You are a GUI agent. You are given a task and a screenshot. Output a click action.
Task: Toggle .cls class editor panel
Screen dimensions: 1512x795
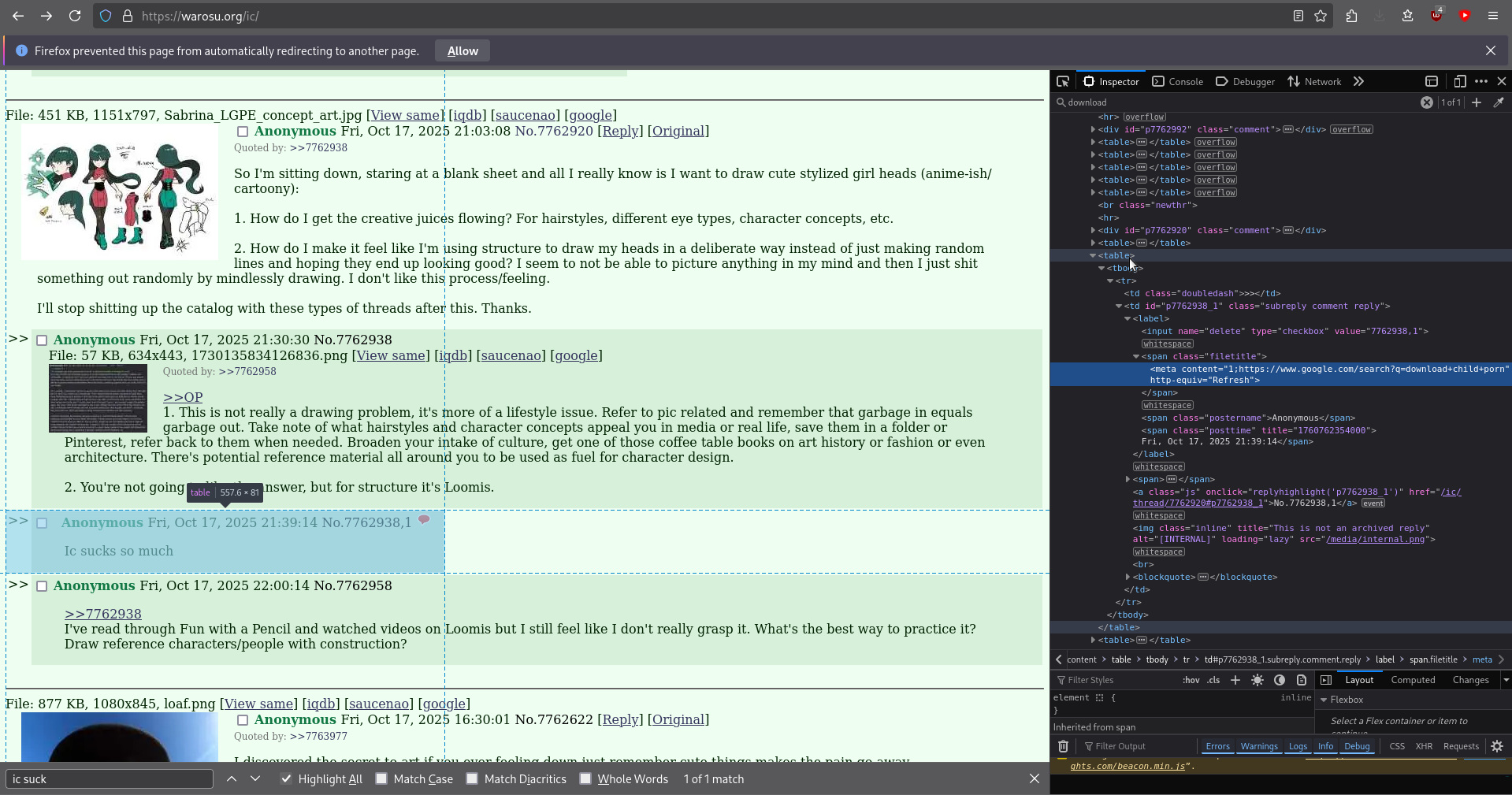point(1214,680)
